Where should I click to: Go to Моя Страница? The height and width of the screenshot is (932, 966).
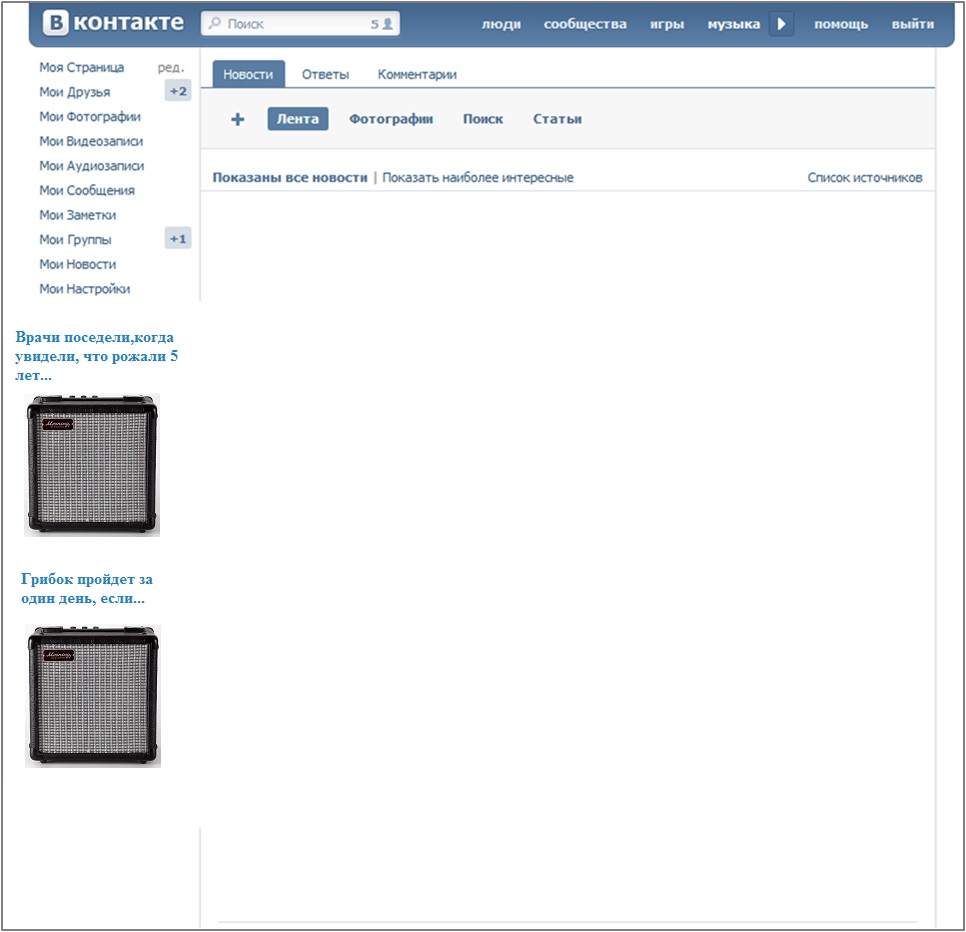click(x=81, y=67)
